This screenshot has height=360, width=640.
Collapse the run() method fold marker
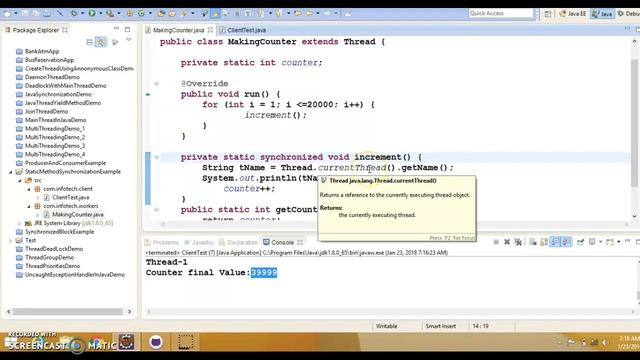click(x=156, y=84)
